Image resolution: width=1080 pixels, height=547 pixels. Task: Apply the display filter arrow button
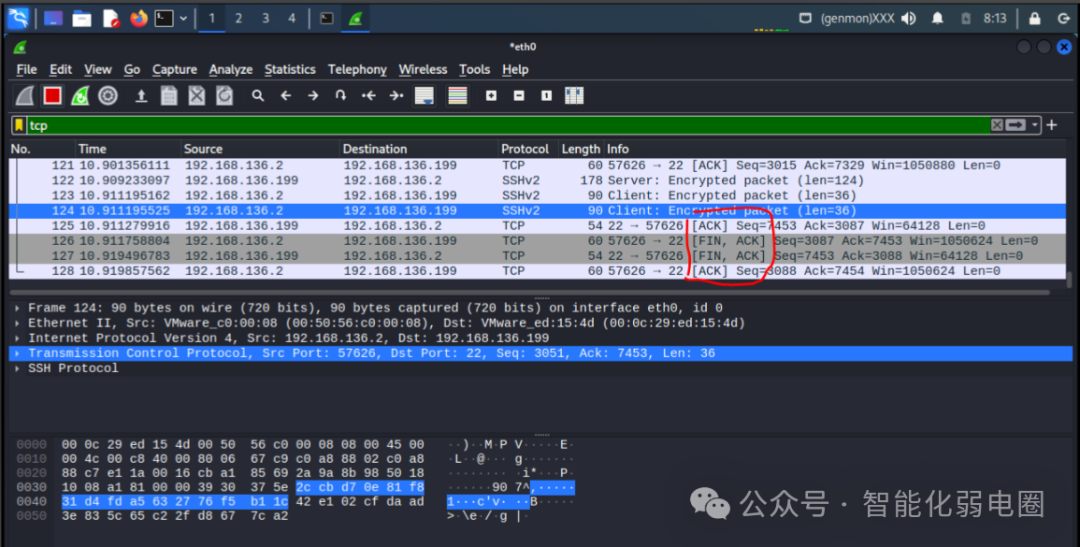pos(1016,125)
